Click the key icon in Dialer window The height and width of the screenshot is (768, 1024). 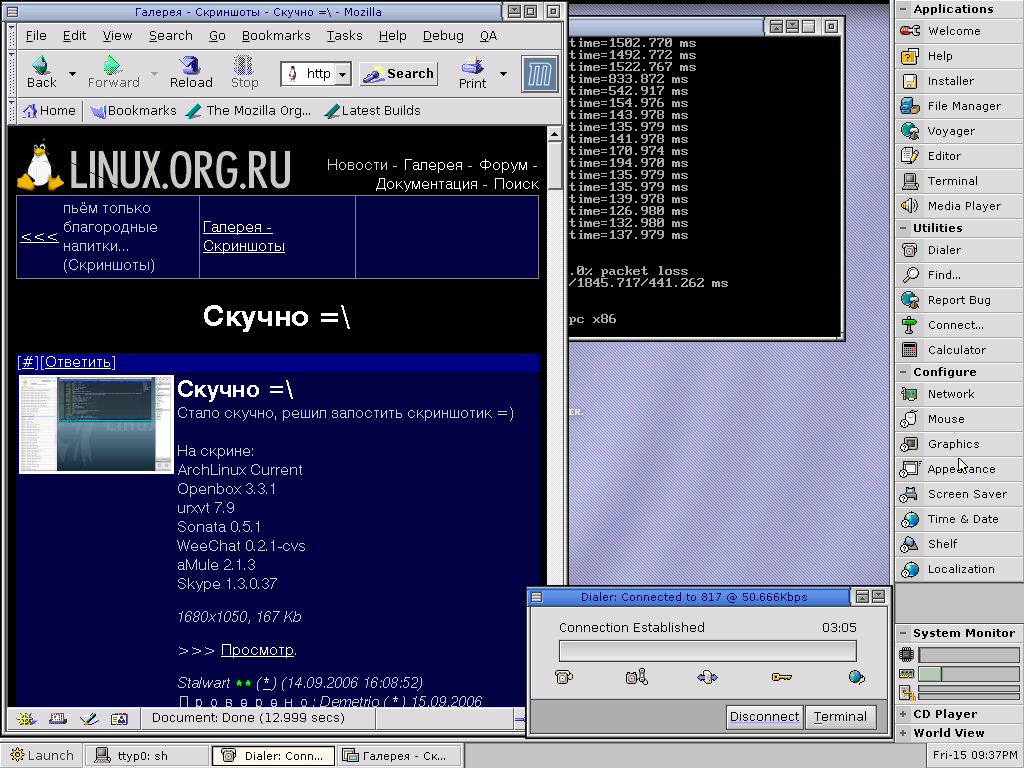pos(781,677)
